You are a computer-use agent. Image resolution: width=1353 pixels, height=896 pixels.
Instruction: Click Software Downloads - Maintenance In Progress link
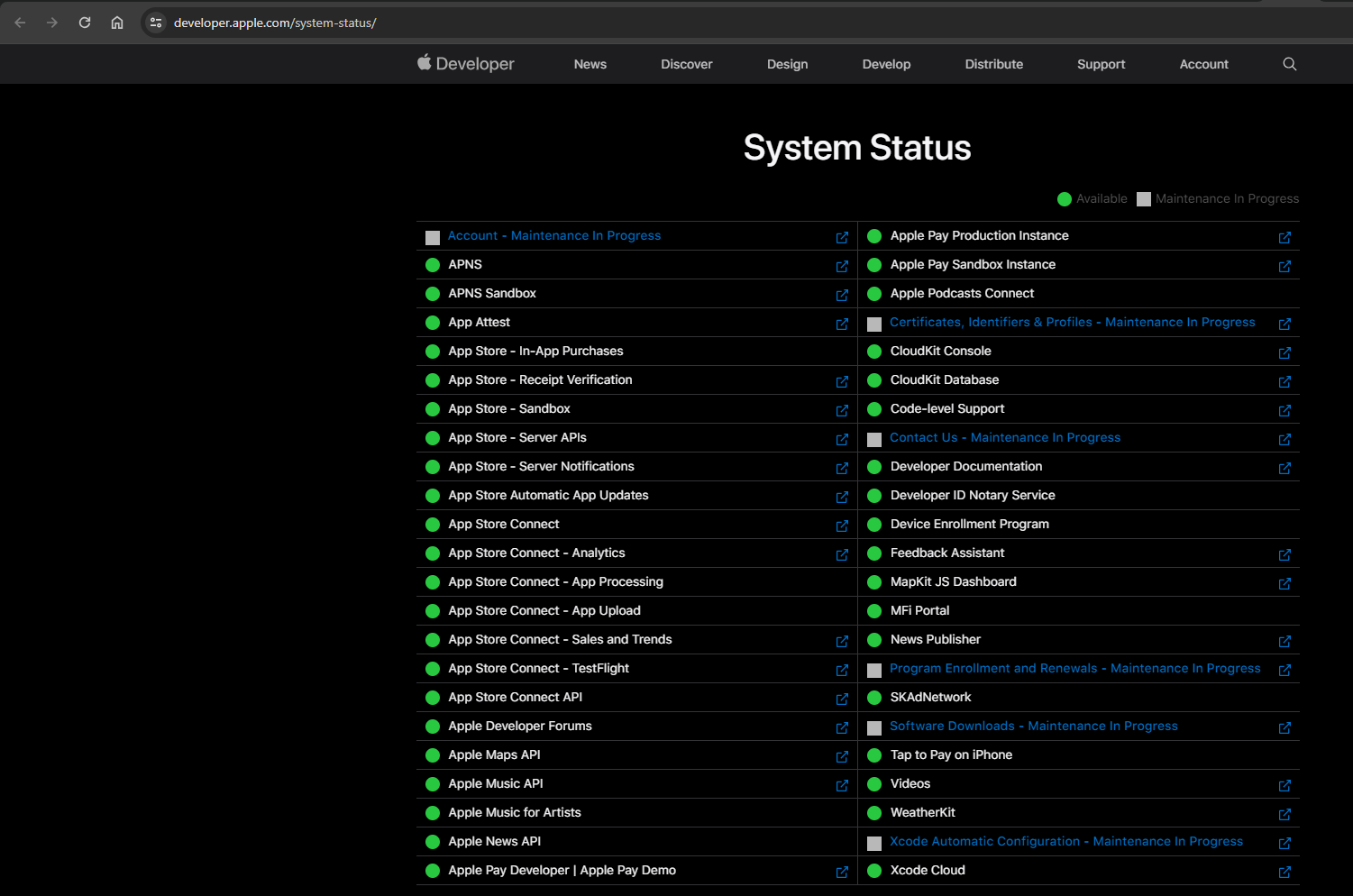[1034, 726]
